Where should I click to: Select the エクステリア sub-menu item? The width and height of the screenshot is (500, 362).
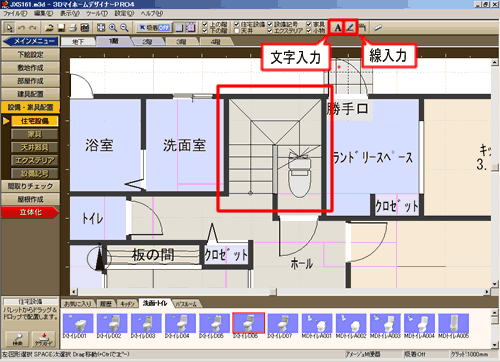click(x=35, y=160)
